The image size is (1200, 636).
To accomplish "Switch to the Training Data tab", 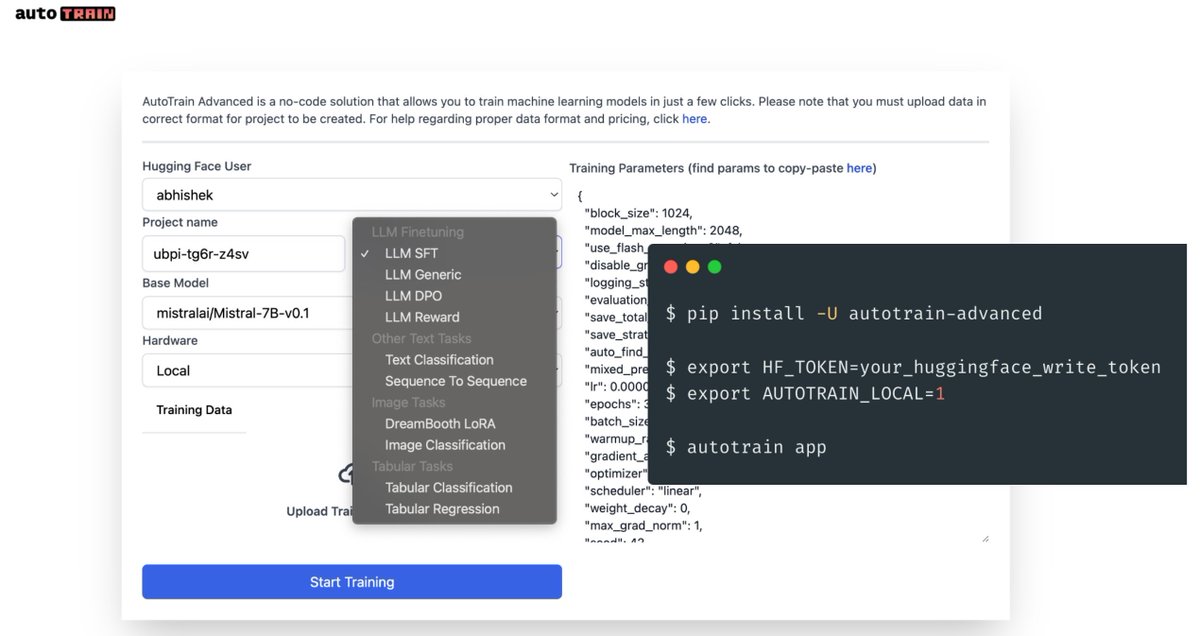I will (194, 410).
